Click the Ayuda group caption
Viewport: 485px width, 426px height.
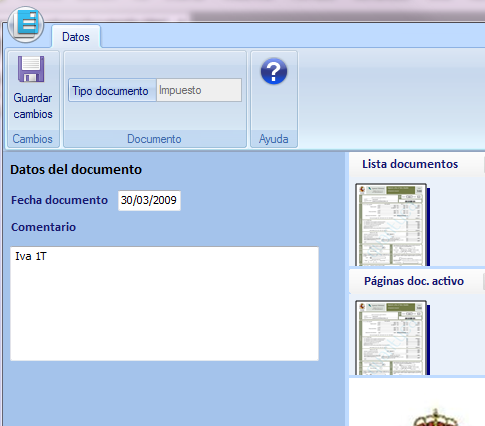pyautogui.click(x=274, y=139)
